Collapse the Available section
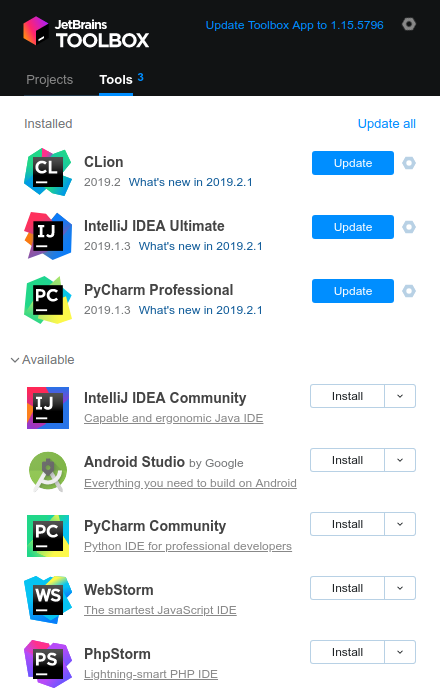Screen dimensions: 440x700 [x=15, y=360]
